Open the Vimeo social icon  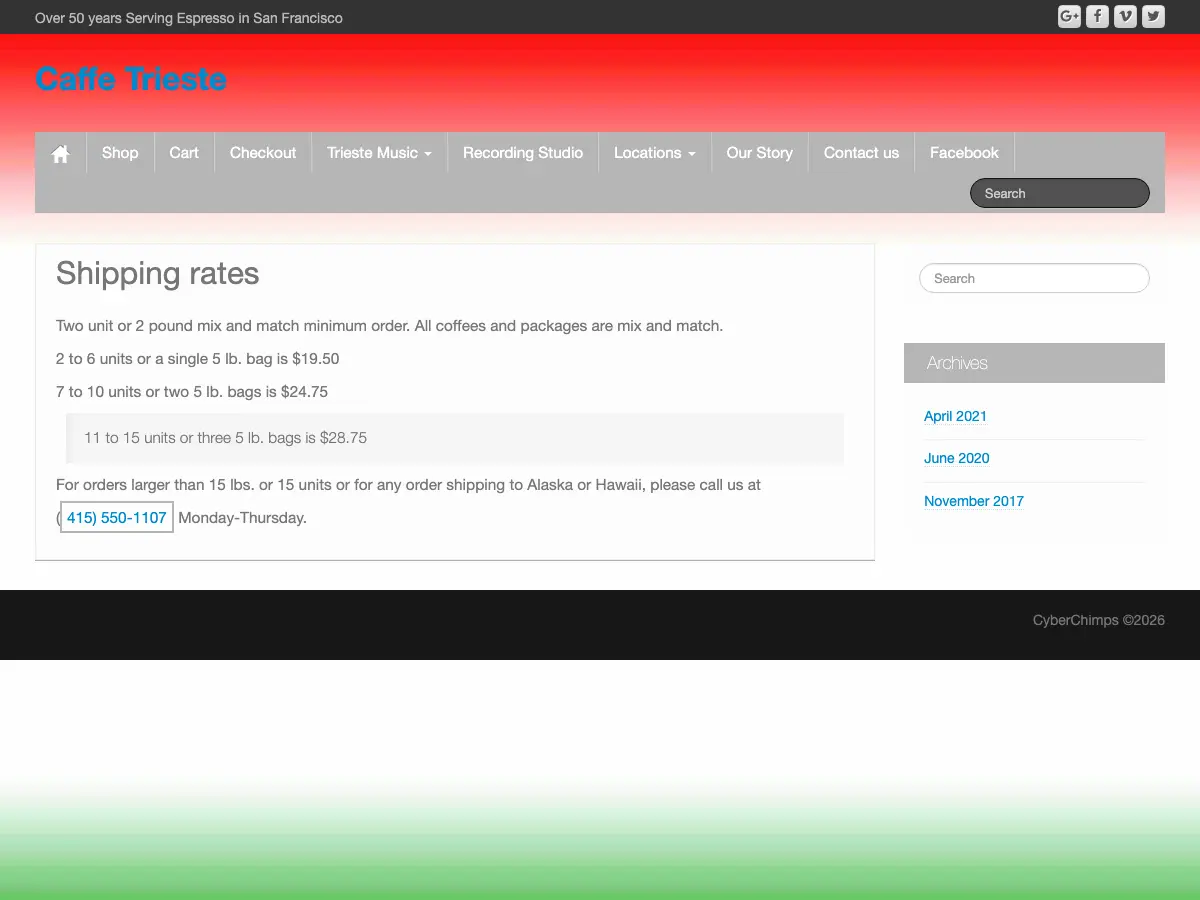(x=1125, y=16)
